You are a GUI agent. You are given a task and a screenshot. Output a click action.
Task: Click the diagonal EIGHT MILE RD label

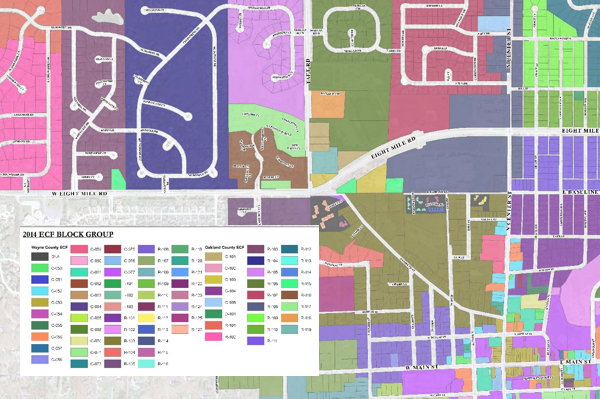click(x=394, y=148)
